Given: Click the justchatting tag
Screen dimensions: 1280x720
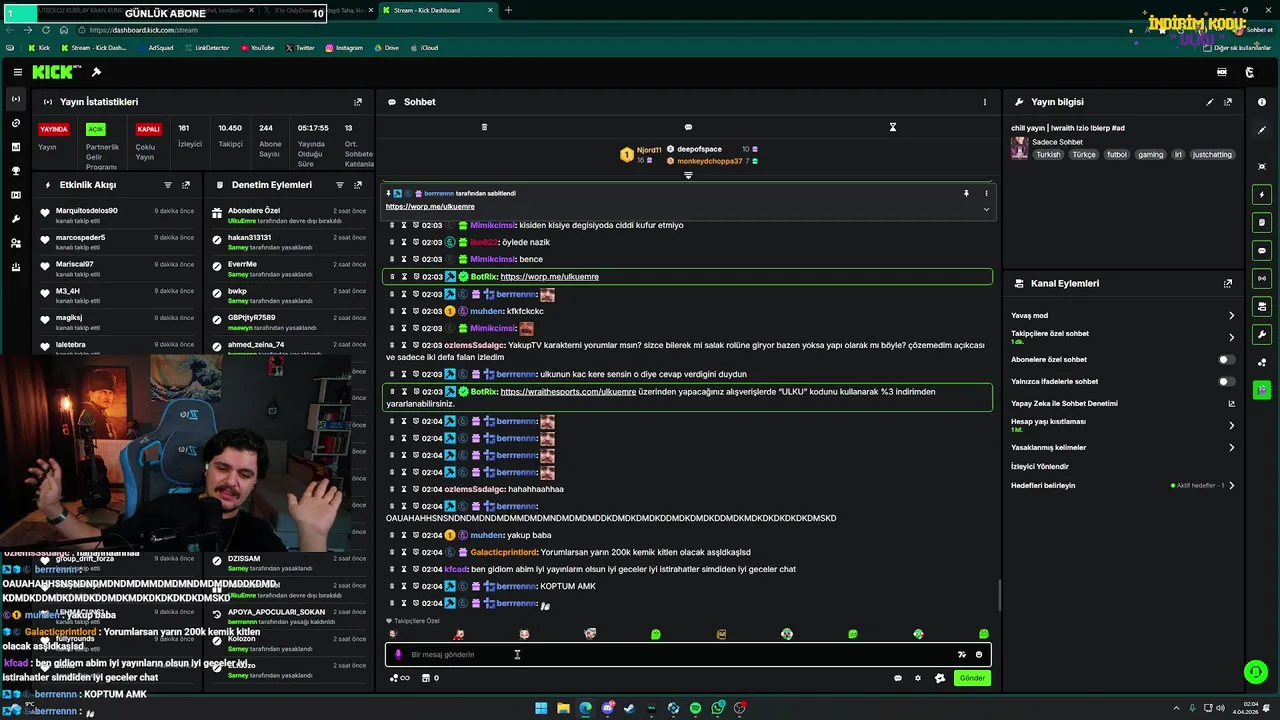Looking at the screenshot, I should [x=1213, y=155].
